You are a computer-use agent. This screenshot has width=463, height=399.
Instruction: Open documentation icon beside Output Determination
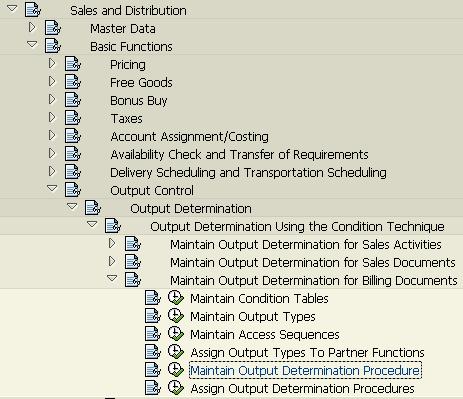coord(93,208)
